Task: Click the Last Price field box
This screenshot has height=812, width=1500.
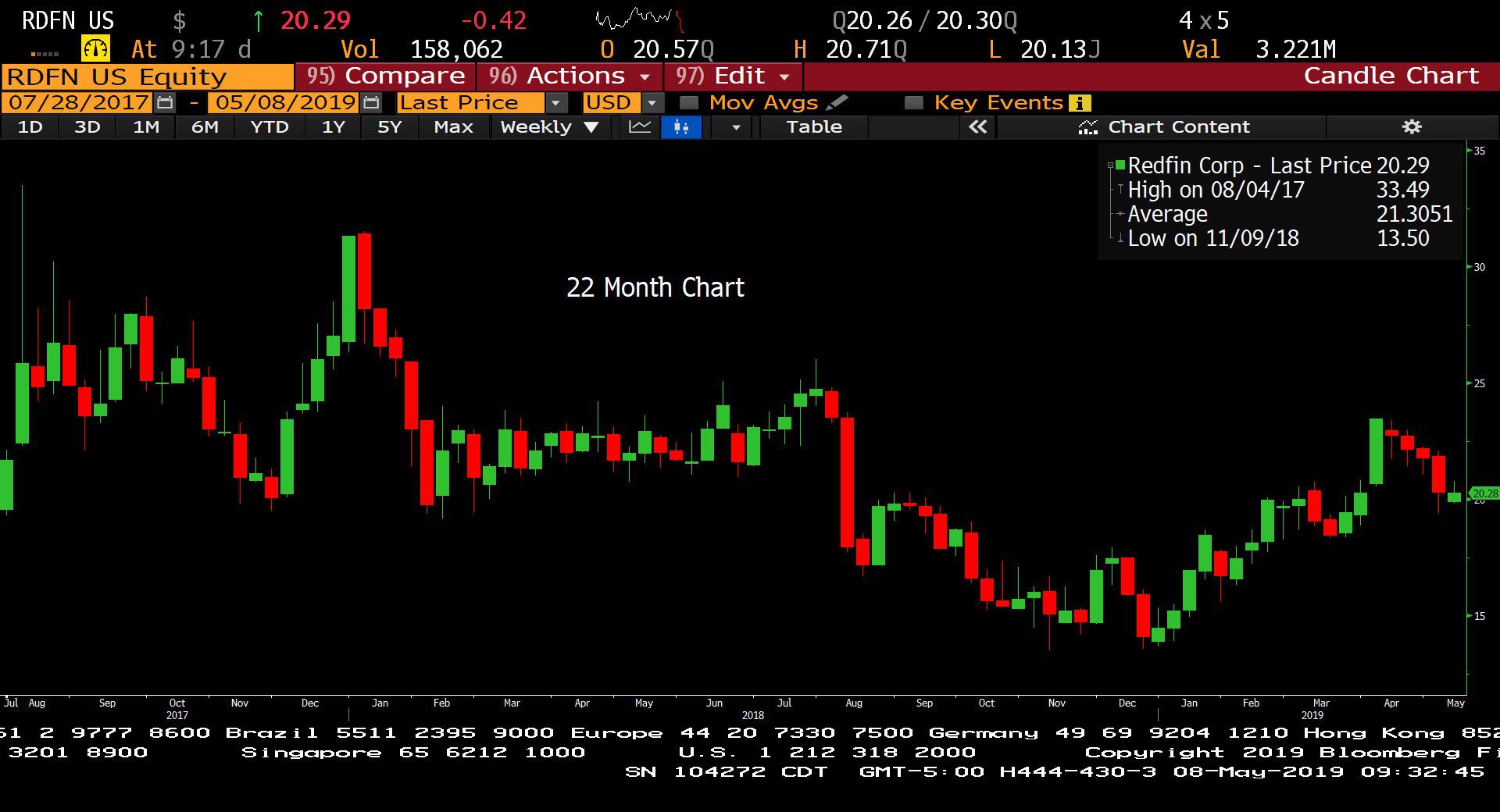Action: (x=471, y=103)
